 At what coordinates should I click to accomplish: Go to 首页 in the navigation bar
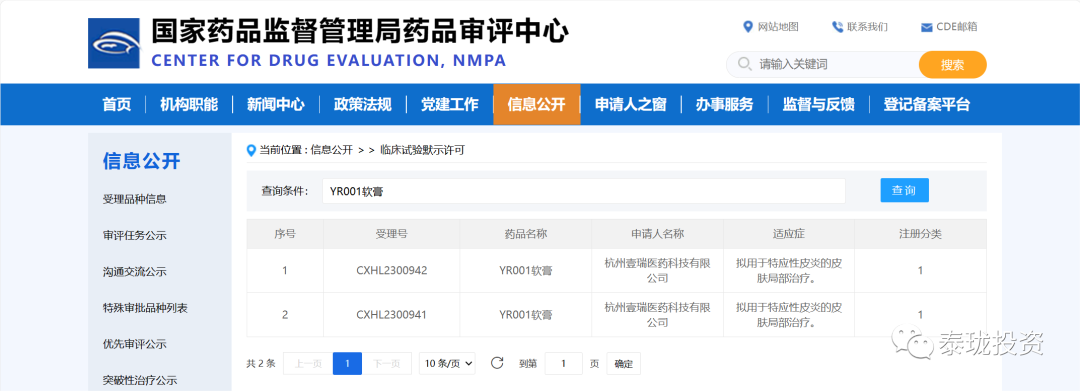click(116, 105)
